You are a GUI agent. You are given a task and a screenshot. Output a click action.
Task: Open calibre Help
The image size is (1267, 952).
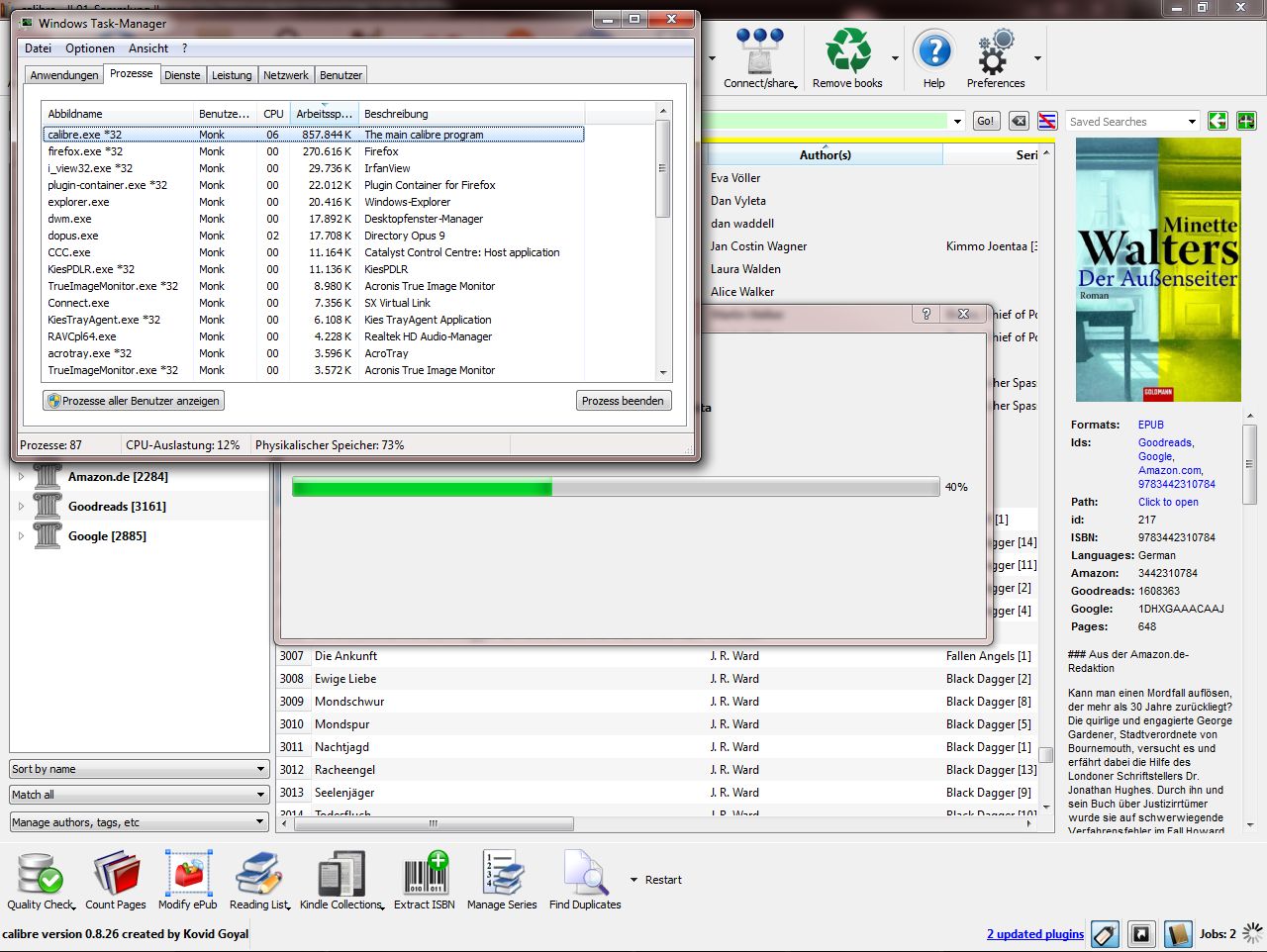point(933,57)
